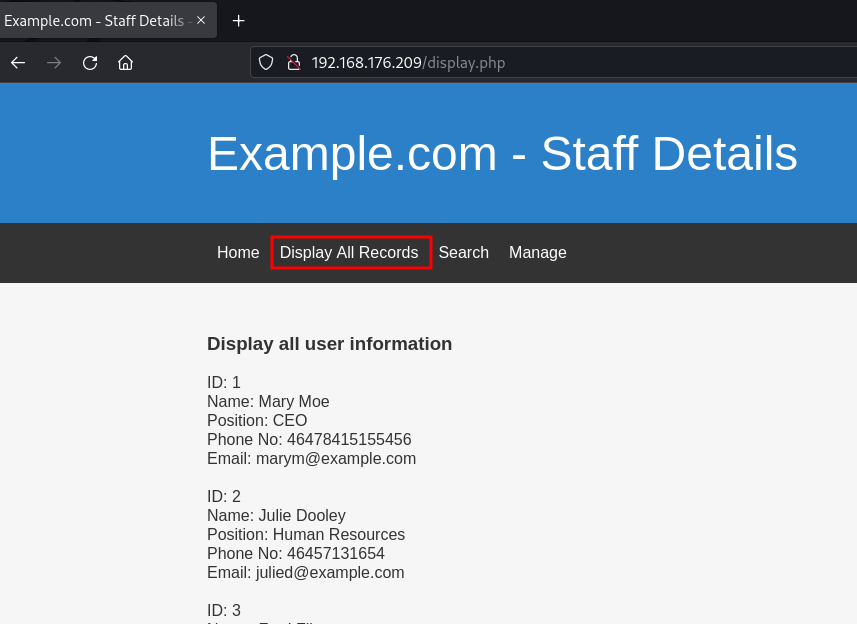This screenshot has width=857, height=624.
Task: Go to the browser home page icon
Action: pos(125,63)
